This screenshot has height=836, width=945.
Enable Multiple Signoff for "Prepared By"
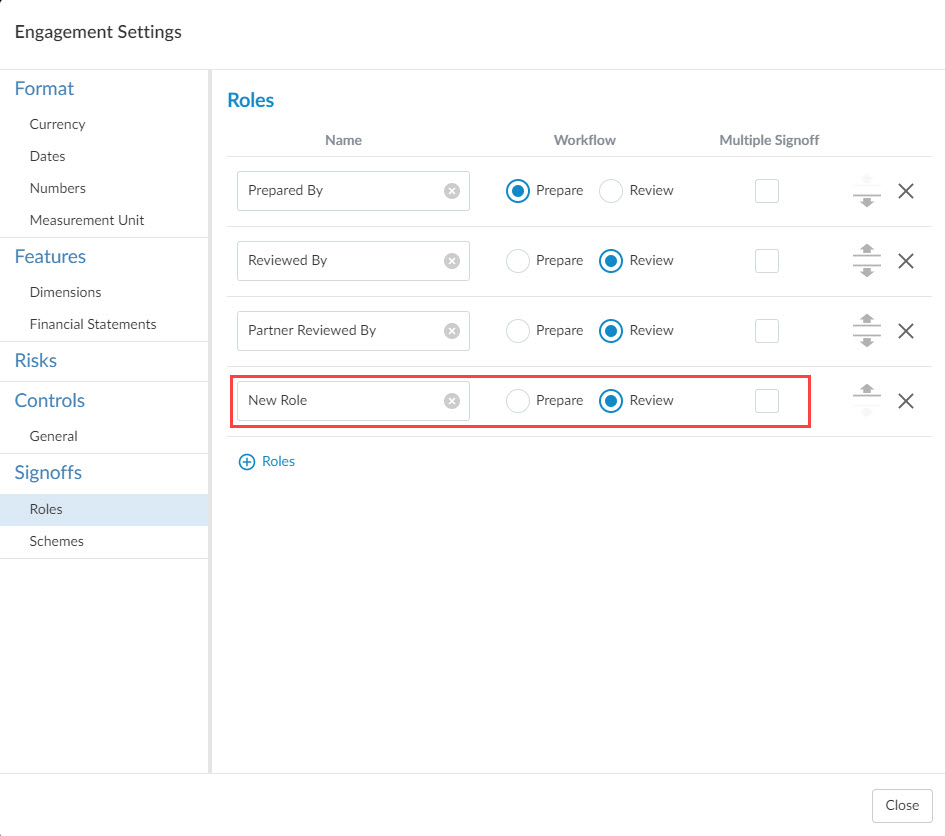coord(767,191)
